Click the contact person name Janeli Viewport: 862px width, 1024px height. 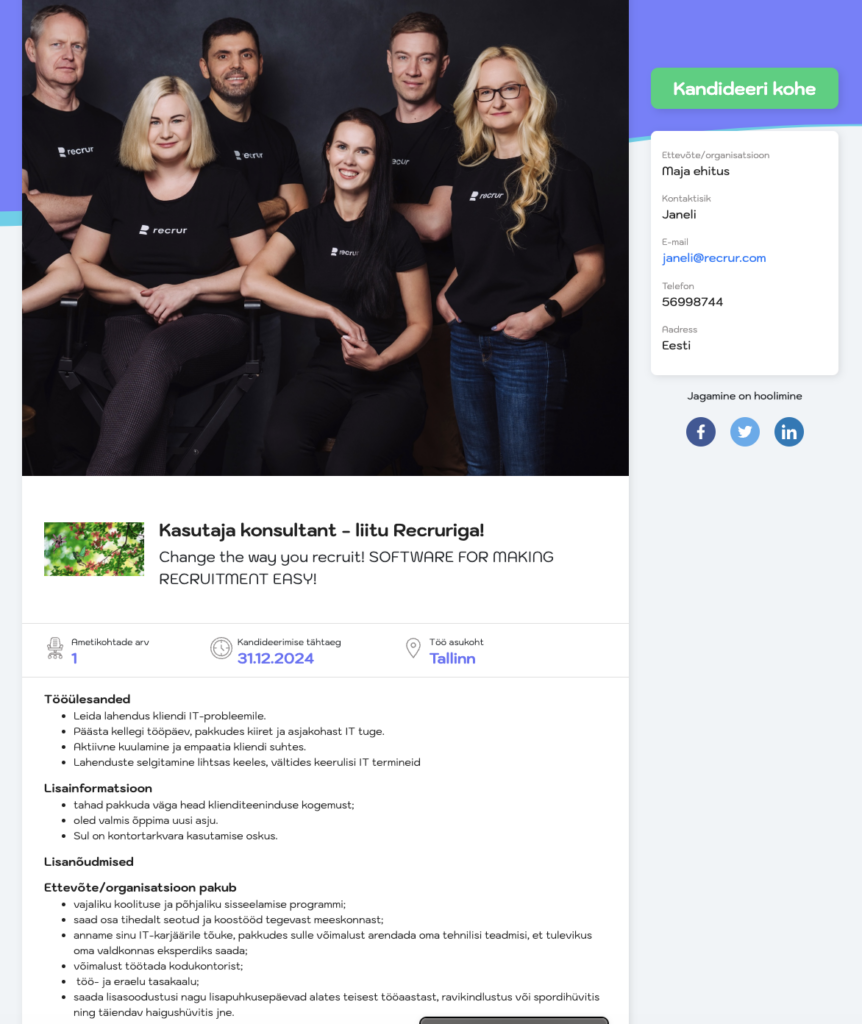coord(678,214)
